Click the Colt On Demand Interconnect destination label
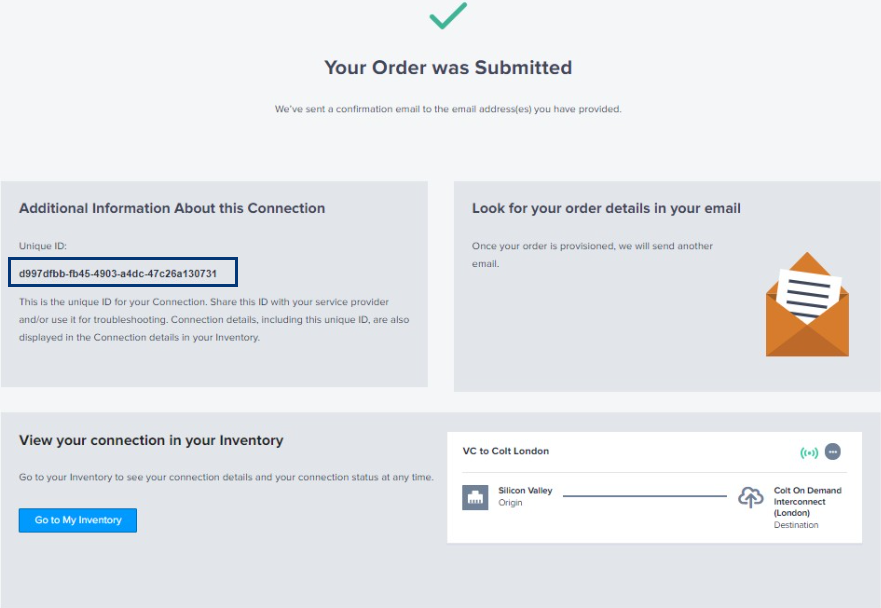The image size is (881, 608). 807,502
